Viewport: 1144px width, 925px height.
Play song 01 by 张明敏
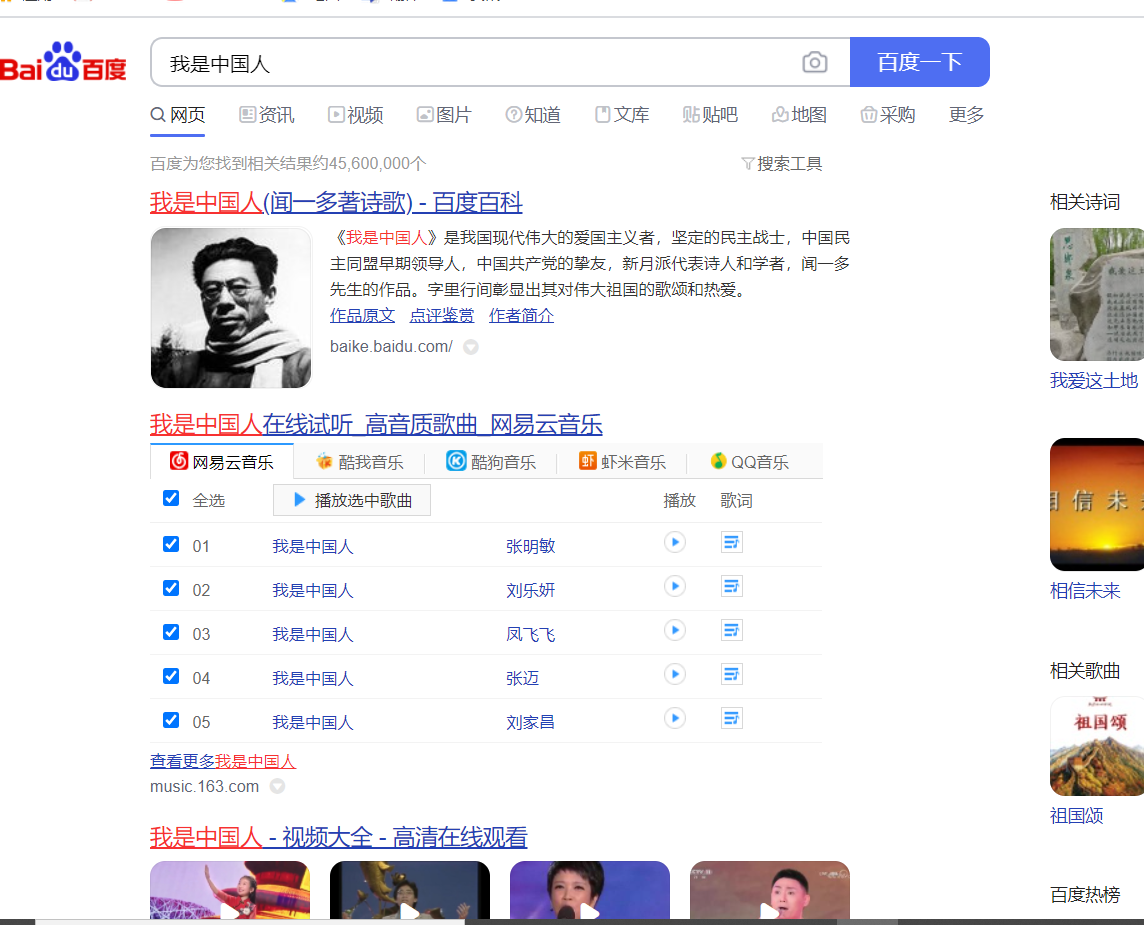(x=675, y=542)
